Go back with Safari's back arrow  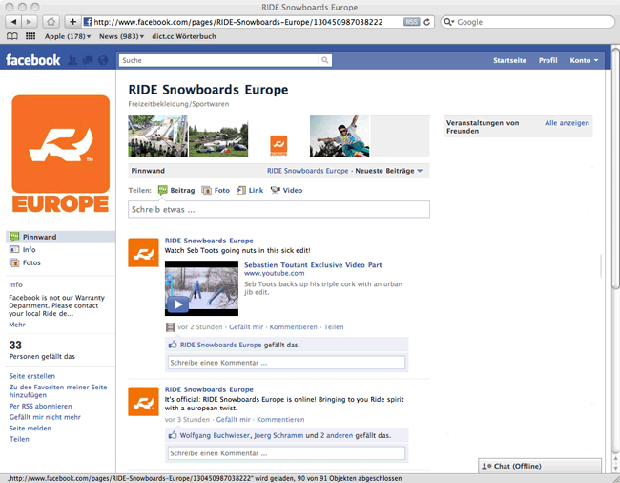click(14, 22)
